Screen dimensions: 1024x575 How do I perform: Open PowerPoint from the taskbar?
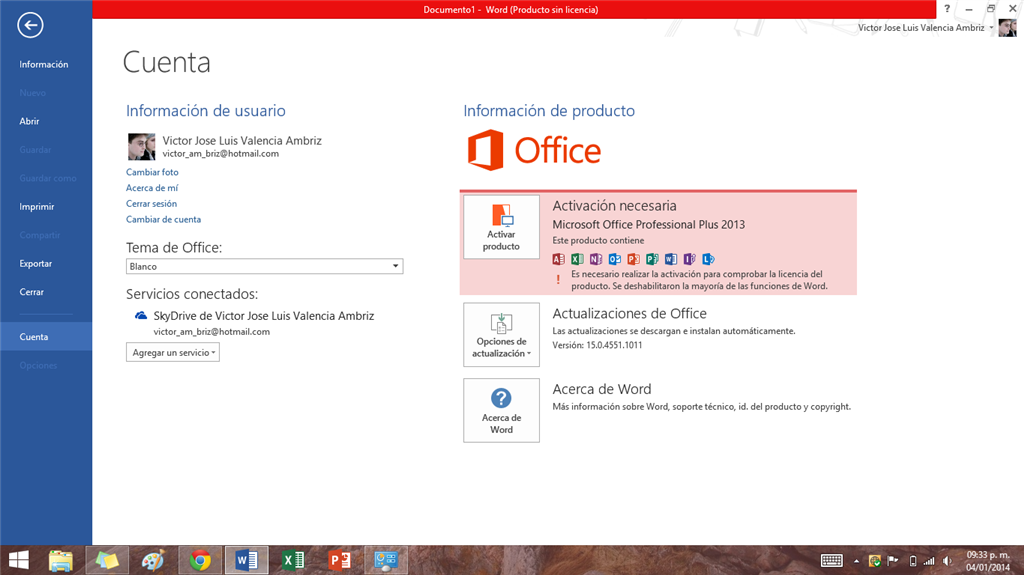[x=340, y=561]
